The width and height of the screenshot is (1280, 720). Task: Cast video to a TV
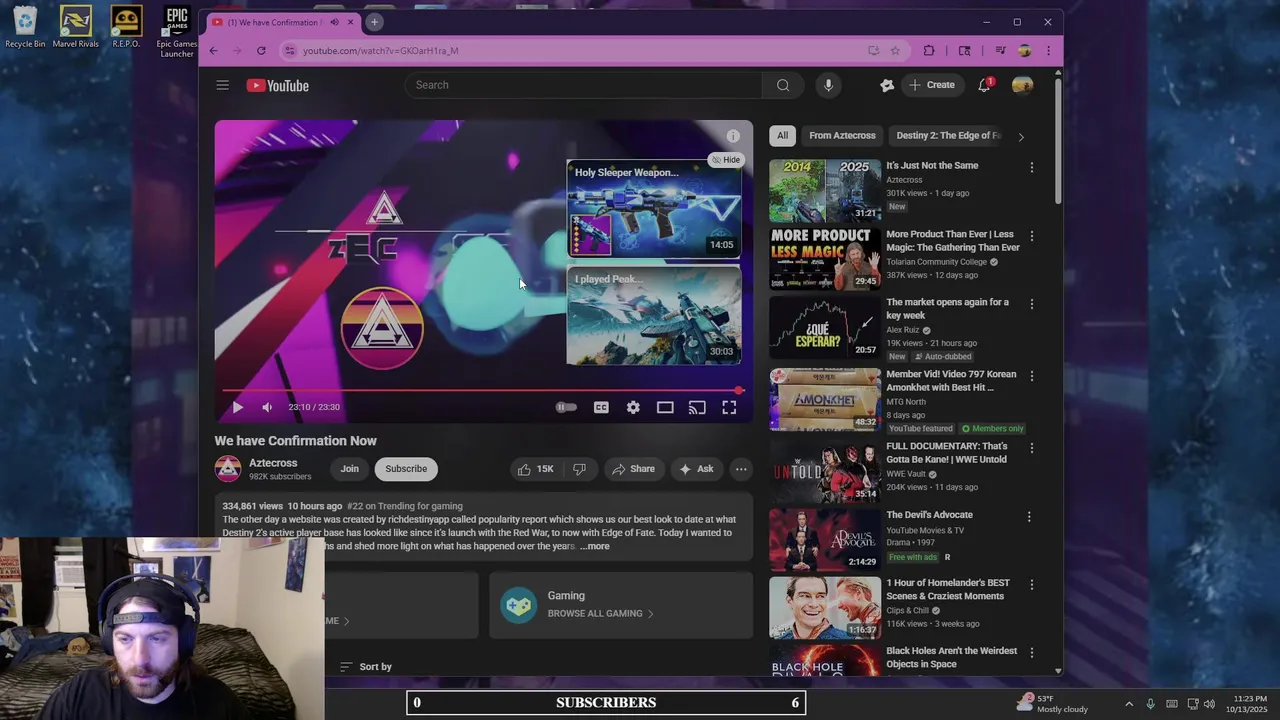[x=697, y=407]
